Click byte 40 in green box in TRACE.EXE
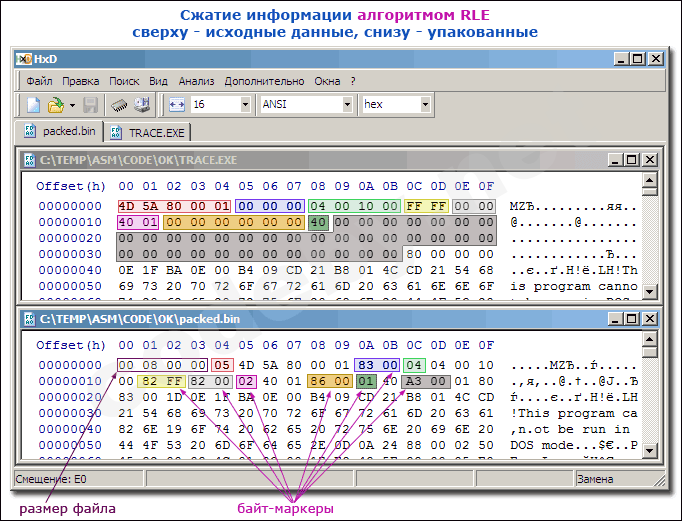This screenshot has width=682, height=521. pyautogui.click(x=318, y=222)
